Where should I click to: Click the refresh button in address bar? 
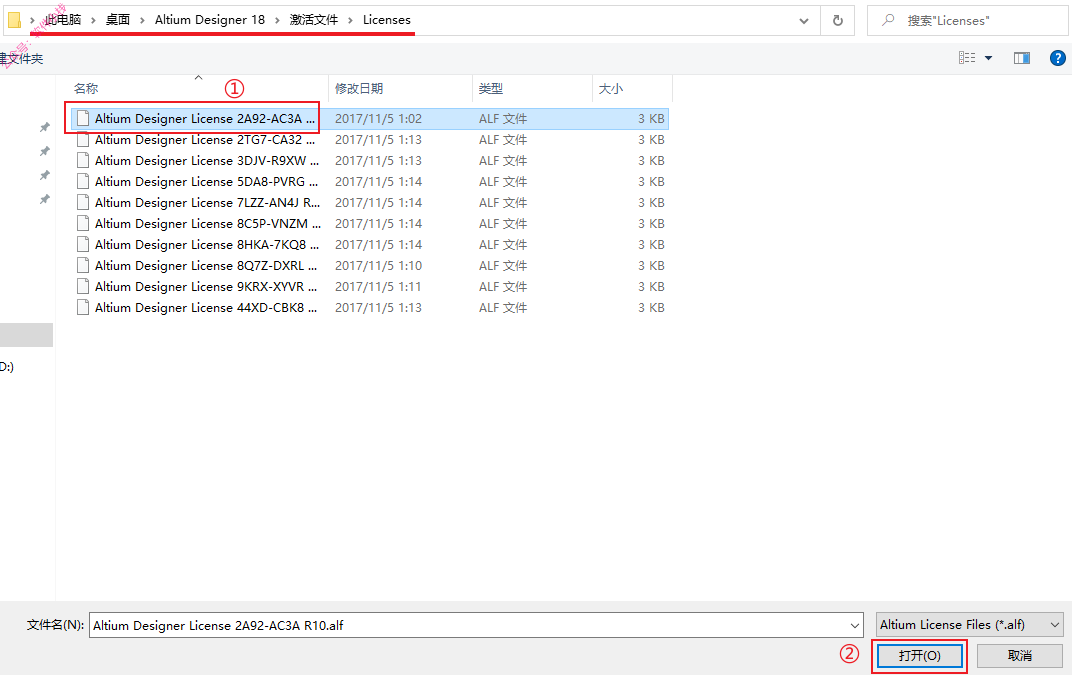838,21
